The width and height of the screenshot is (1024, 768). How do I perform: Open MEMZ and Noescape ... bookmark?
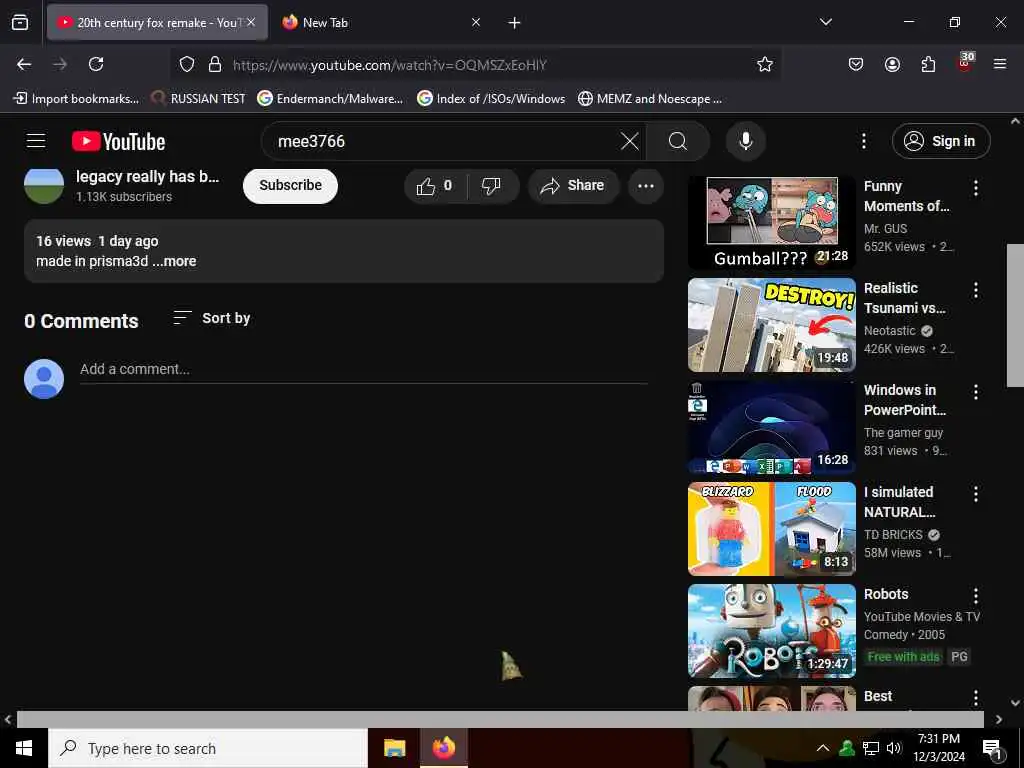(650, 99)
